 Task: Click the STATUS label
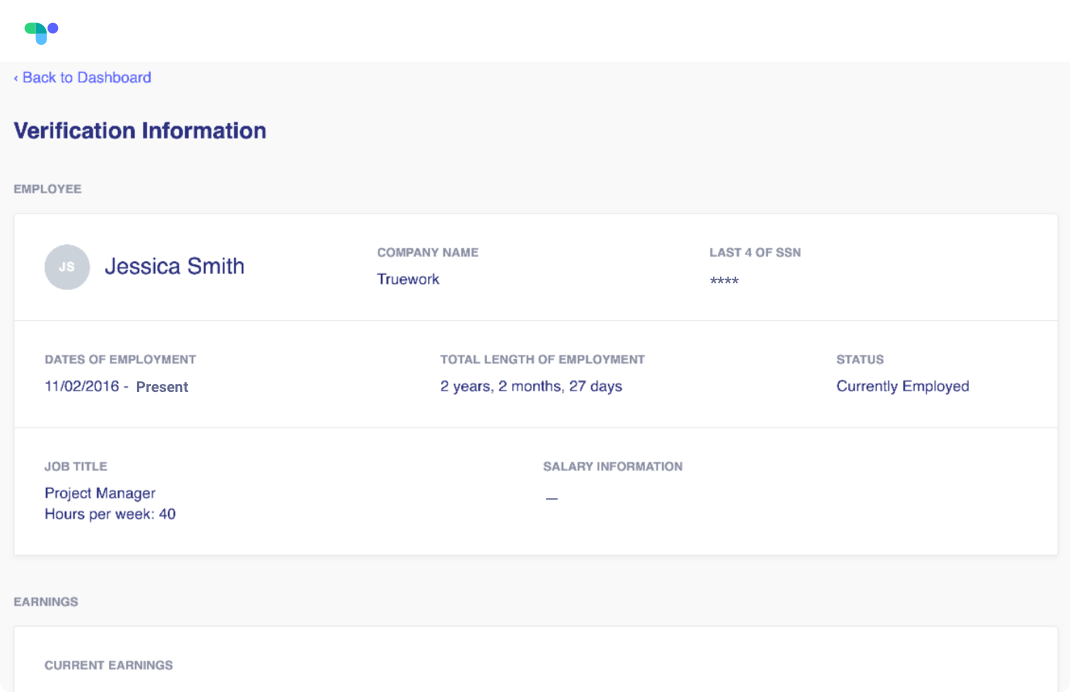pos(860,360)
